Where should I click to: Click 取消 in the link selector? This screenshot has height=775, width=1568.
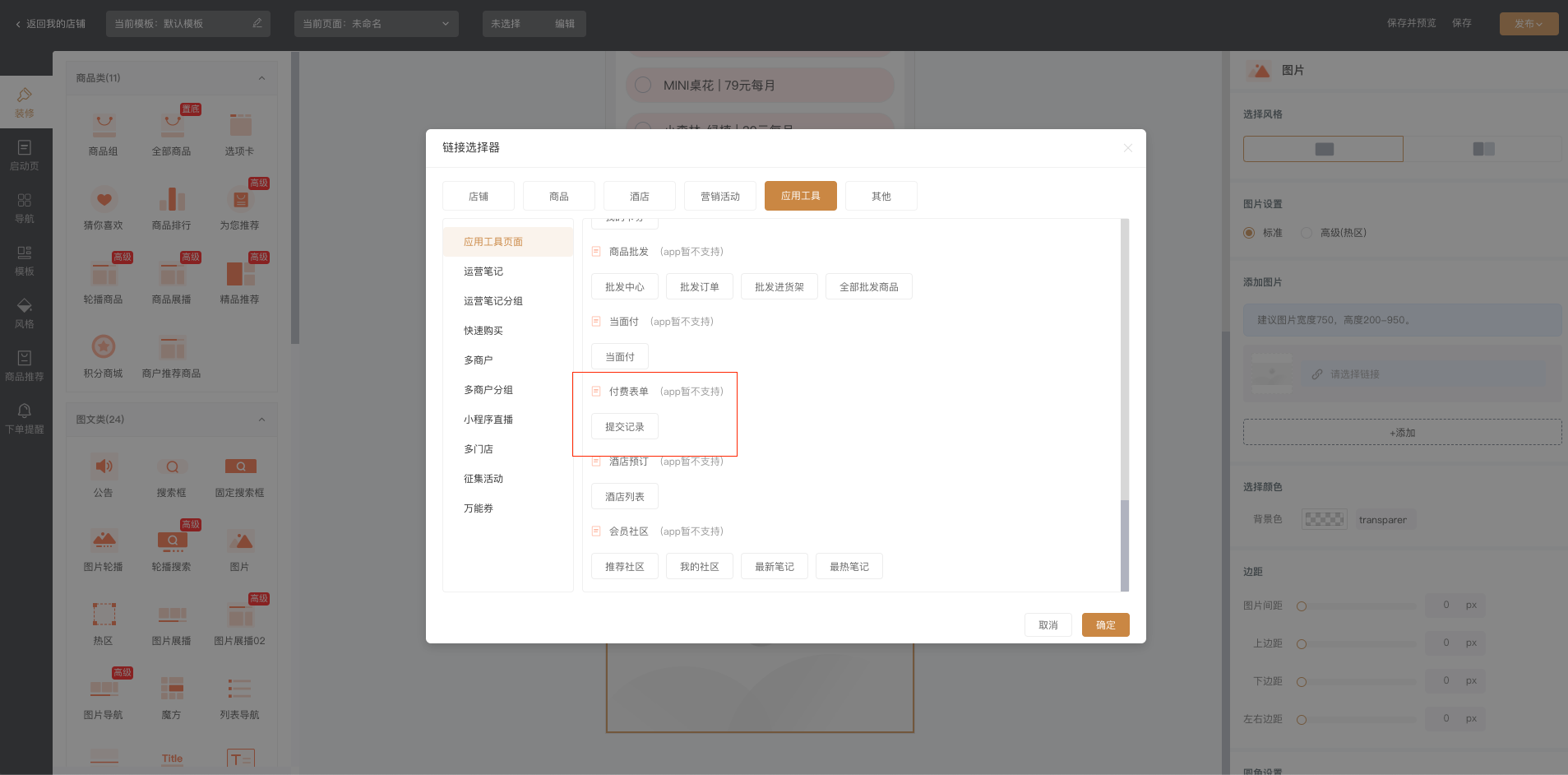click(x=1048, y=624)
